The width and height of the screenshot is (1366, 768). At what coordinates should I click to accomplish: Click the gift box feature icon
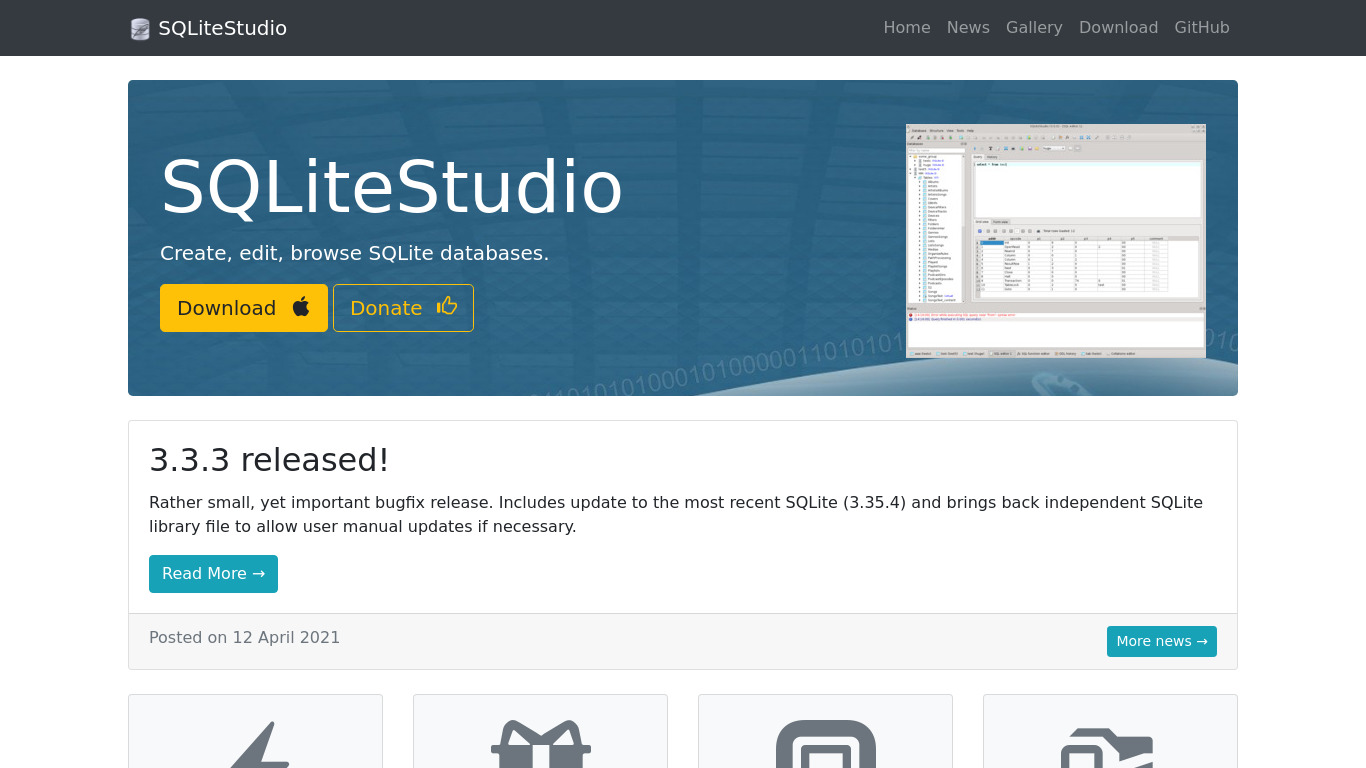[x=541, y=744]
